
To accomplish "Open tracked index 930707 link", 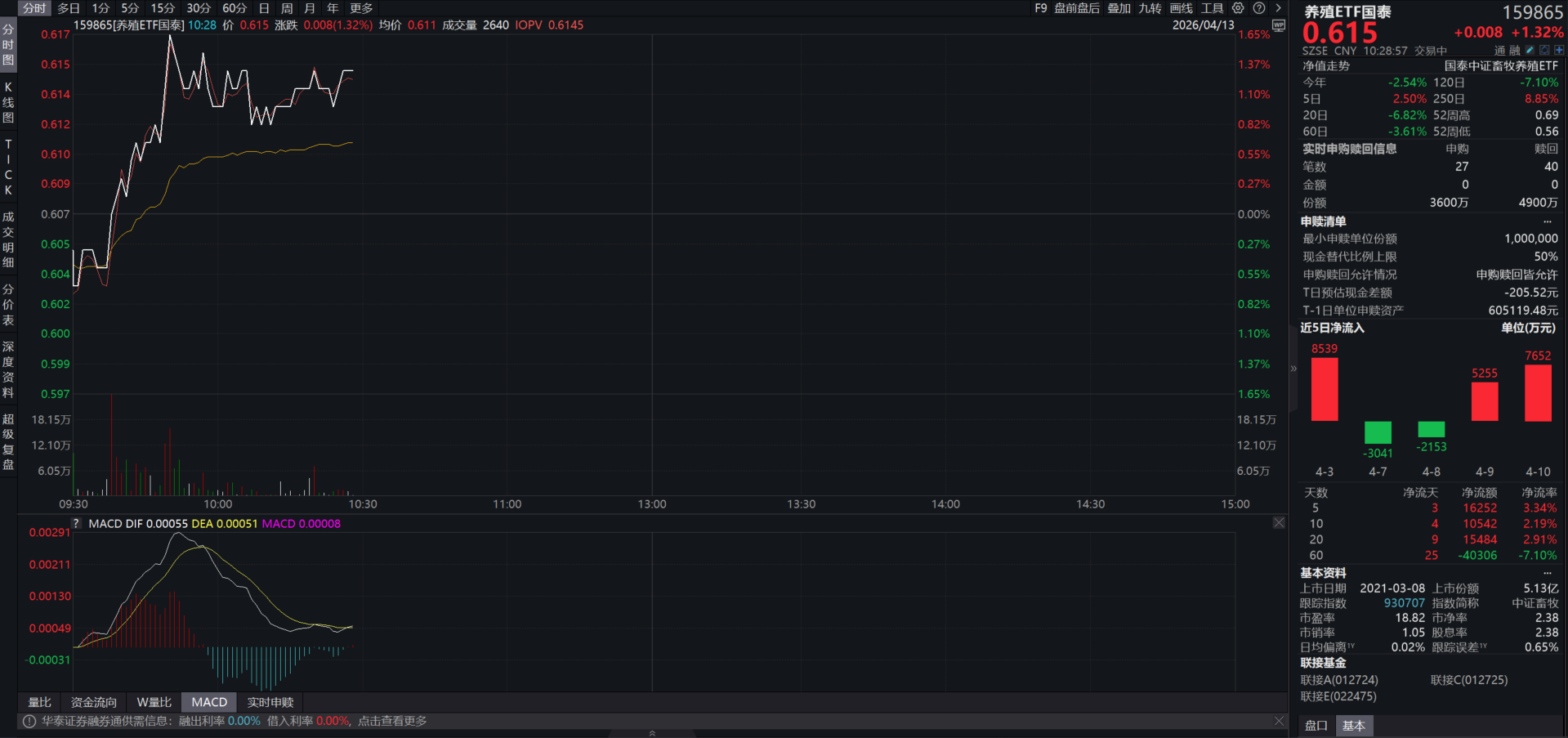I will click(x=1404, y=603).
